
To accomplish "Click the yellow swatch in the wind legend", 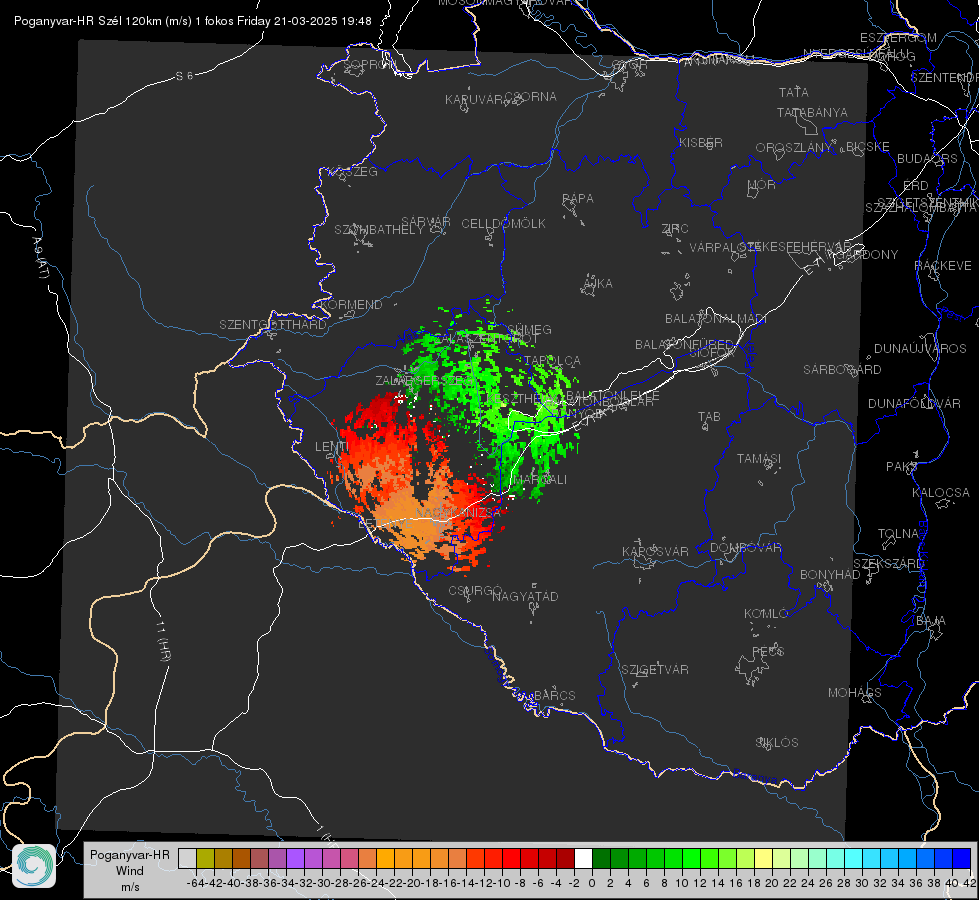I will click(763, 858).
